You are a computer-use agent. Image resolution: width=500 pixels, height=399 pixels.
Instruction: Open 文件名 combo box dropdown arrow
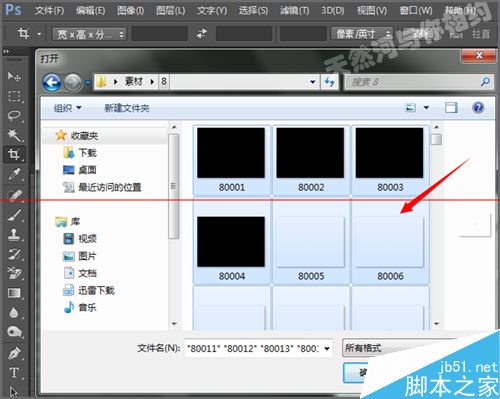tap(327, 349)
